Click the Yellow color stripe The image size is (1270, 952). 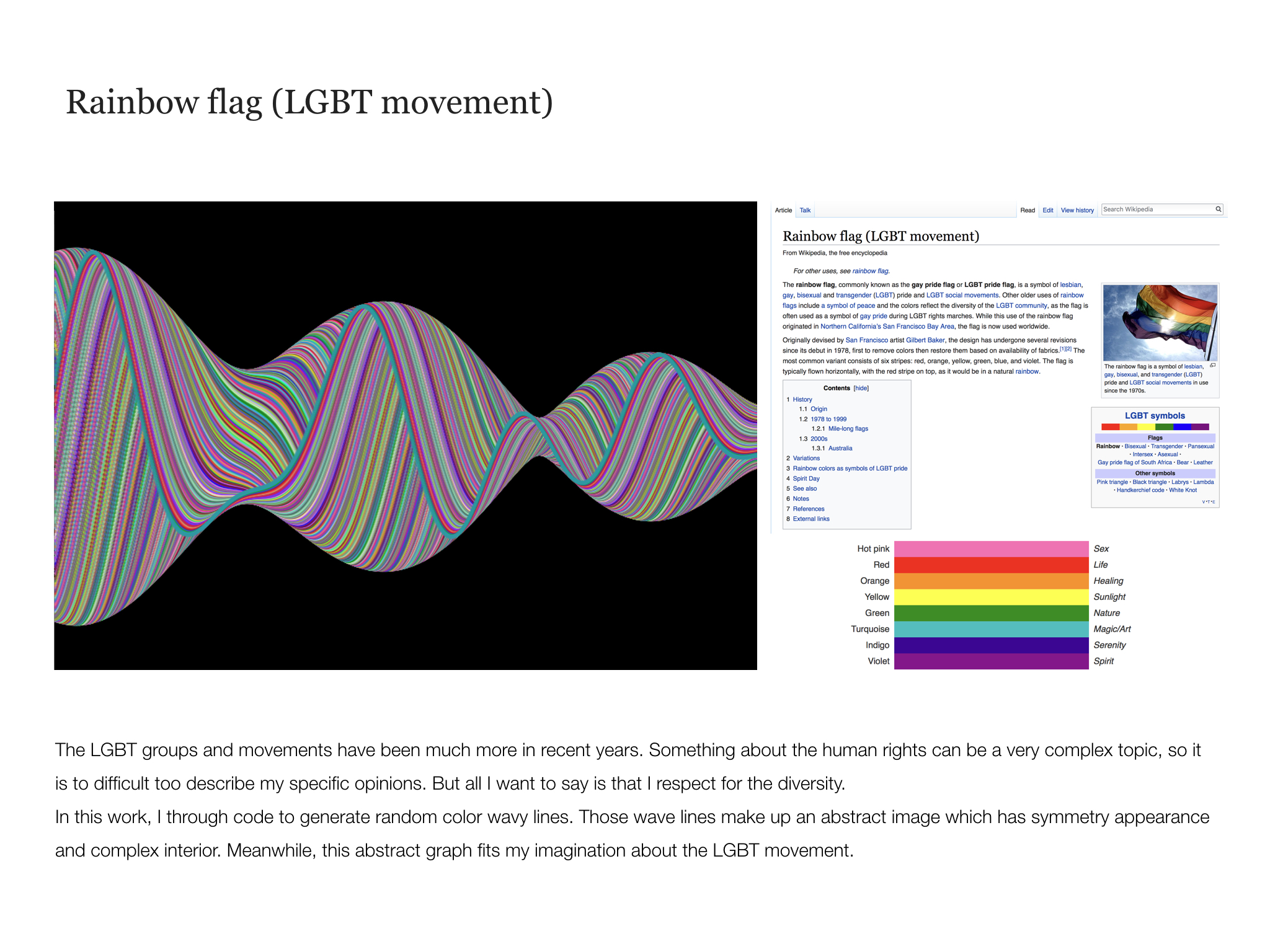991,597
